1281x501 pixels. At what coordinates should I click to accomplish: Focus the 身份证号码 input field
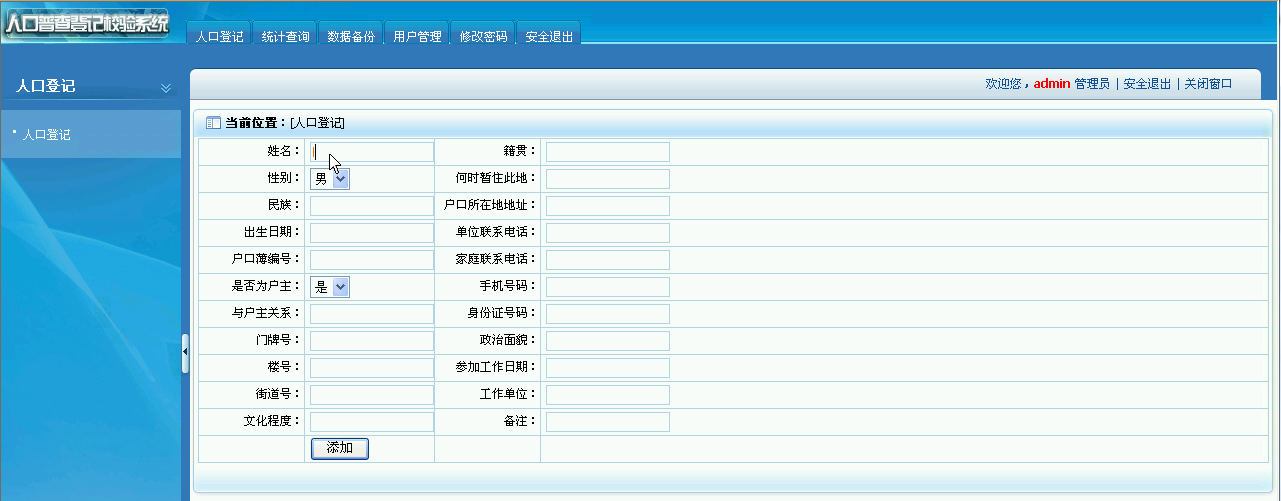[x=608, y=314]
